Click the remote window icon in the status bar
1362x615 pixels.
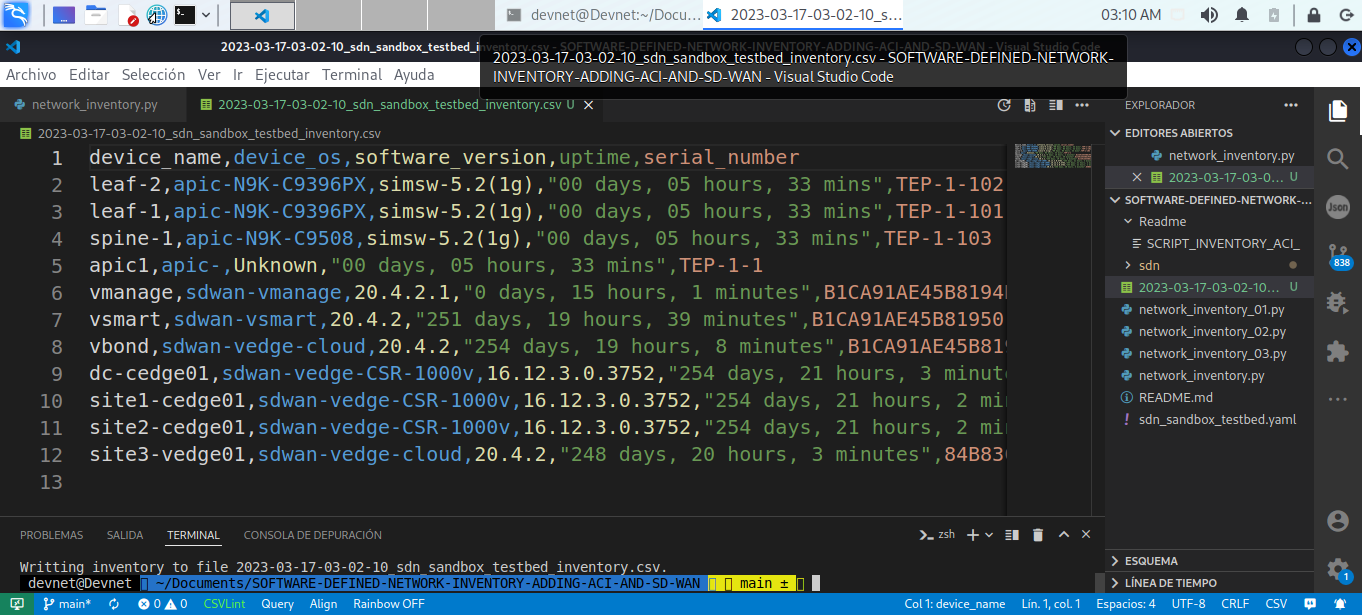pos(16,604)
